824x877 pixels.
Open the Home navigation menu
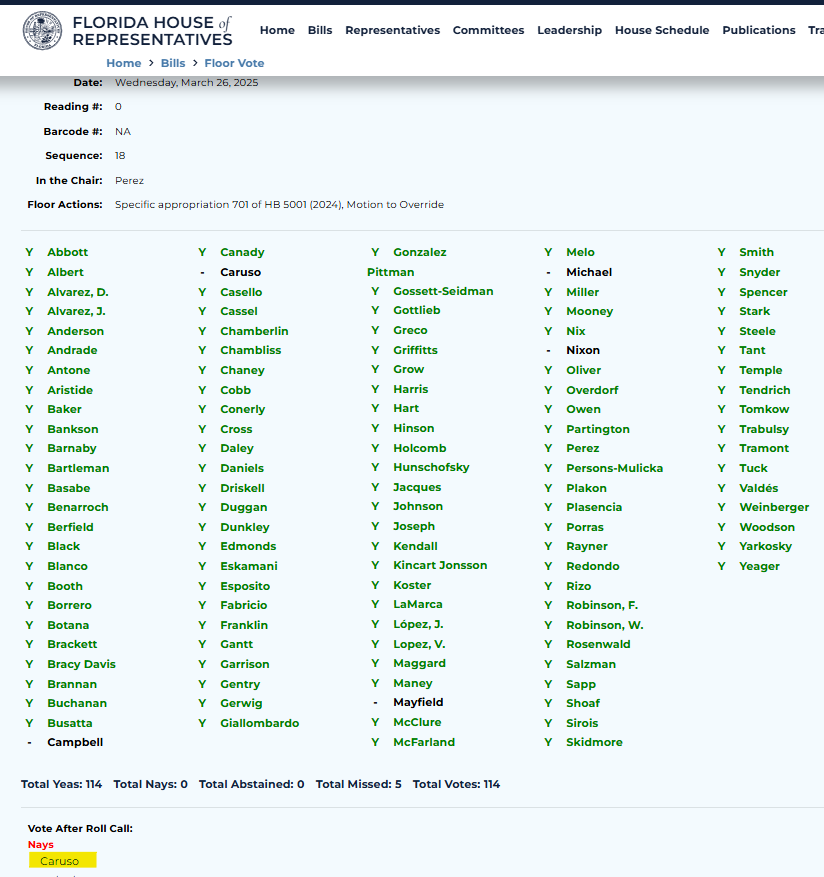coord(277,30)
